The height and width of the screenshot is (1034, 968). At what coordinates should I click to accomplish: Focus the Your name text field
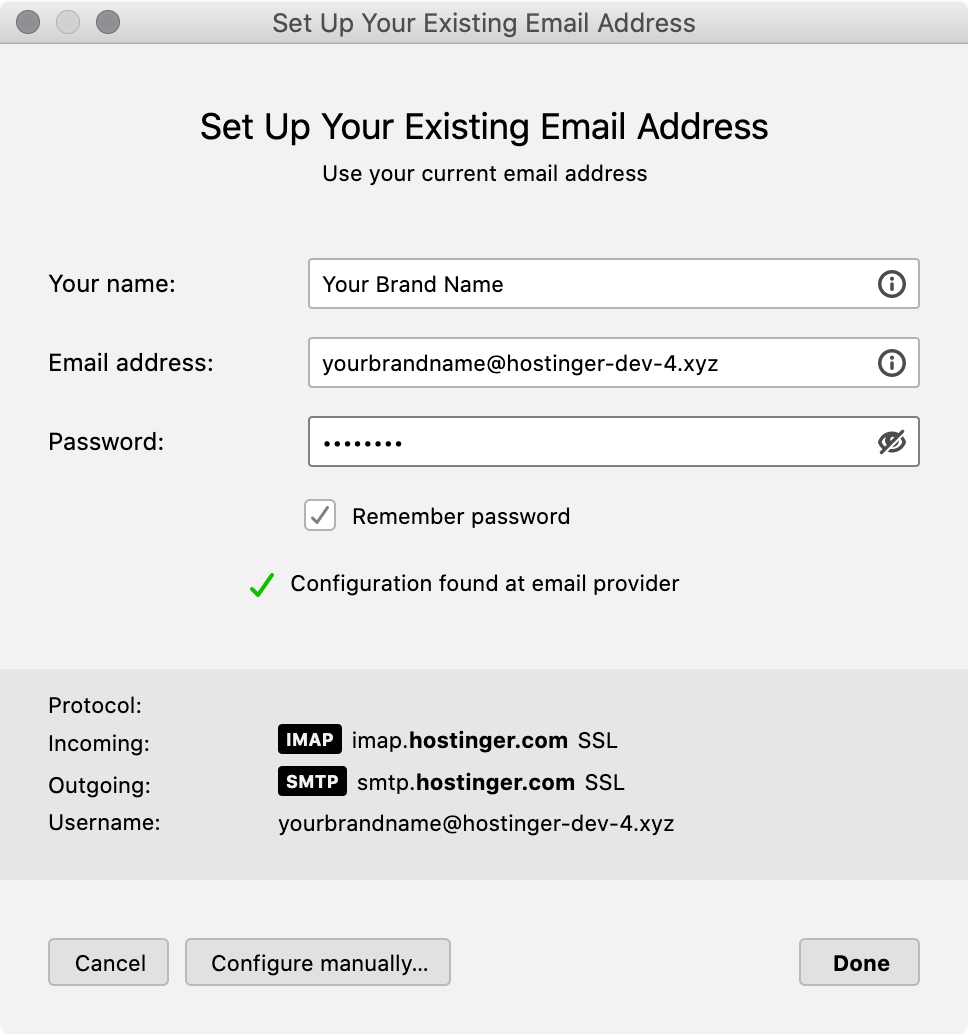point(590,284)
